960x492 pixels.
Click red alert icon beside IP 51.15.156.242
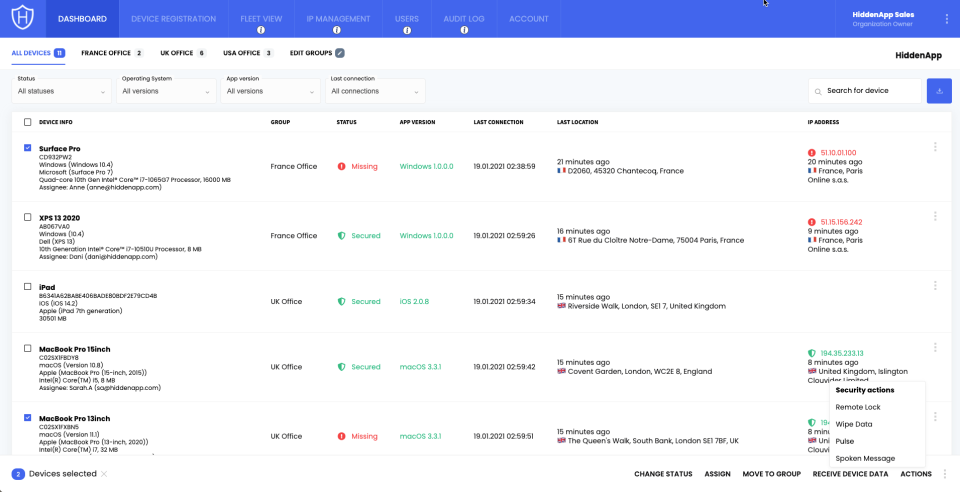tap(812, 222)
